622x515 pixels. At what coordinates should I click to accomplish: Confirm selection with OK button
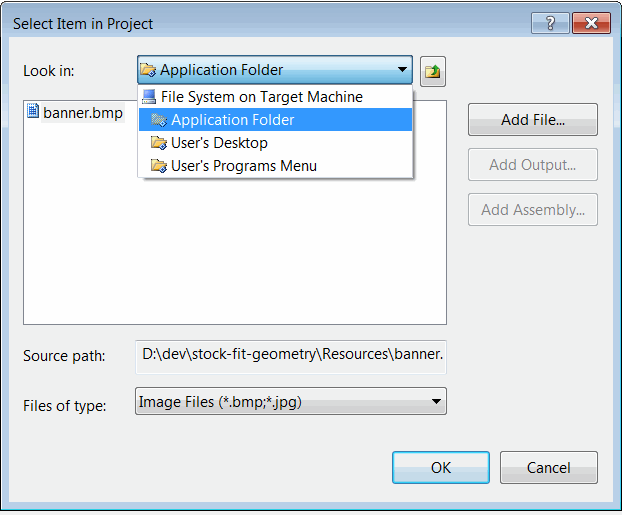(441, 467)
